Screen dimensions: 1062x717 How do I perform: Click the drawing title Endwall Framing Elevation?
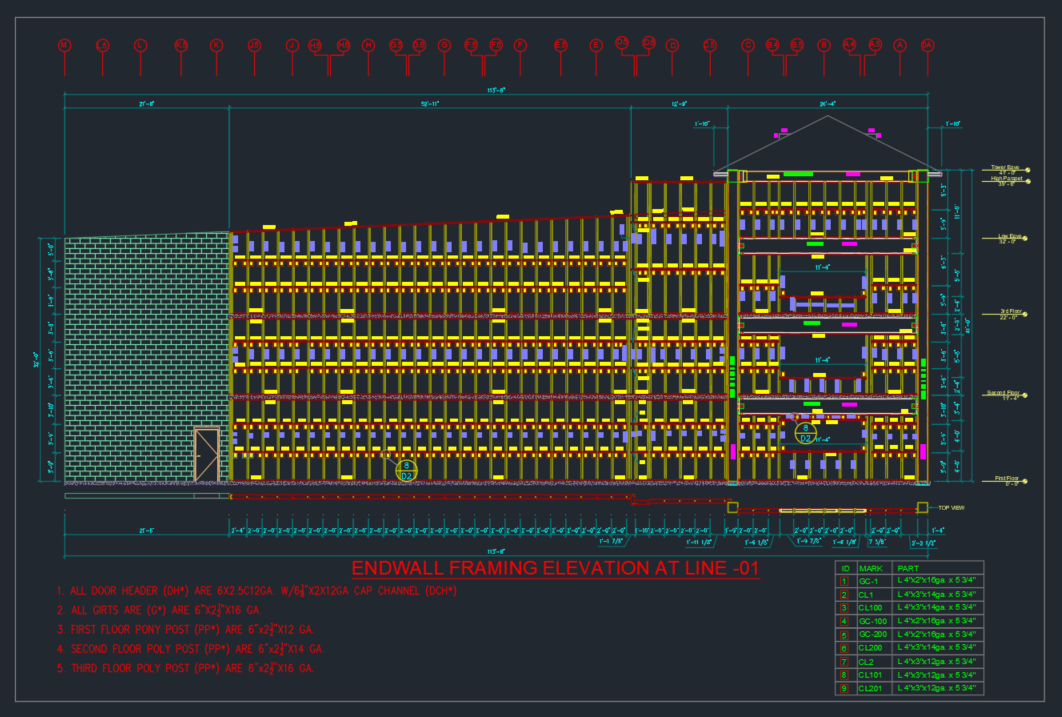coord(555,569)
